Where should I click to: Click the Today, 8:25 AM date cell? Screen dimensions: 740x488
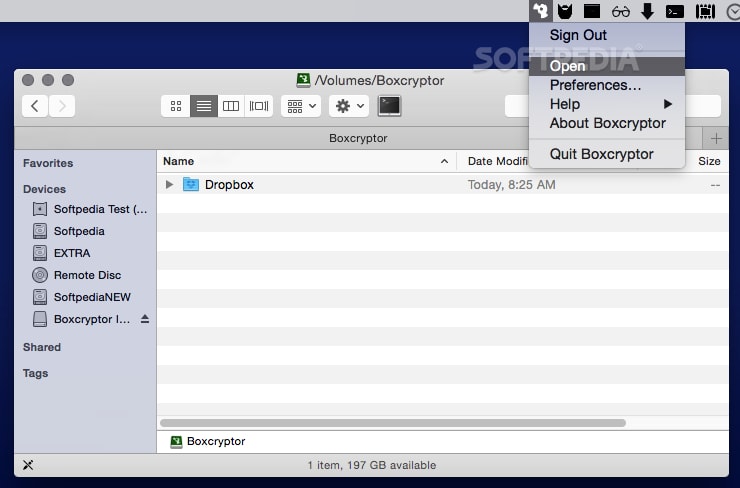point(512,185)
